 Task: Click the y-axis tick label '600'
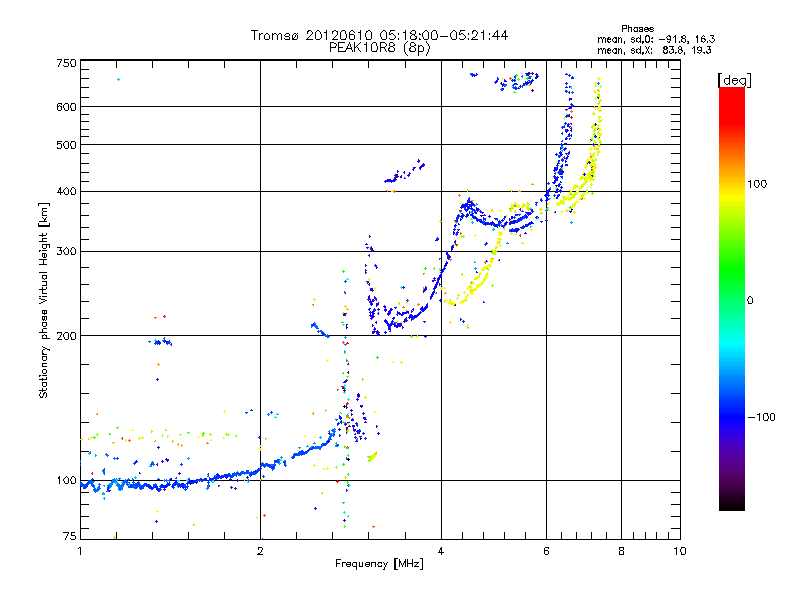(66, 107)
